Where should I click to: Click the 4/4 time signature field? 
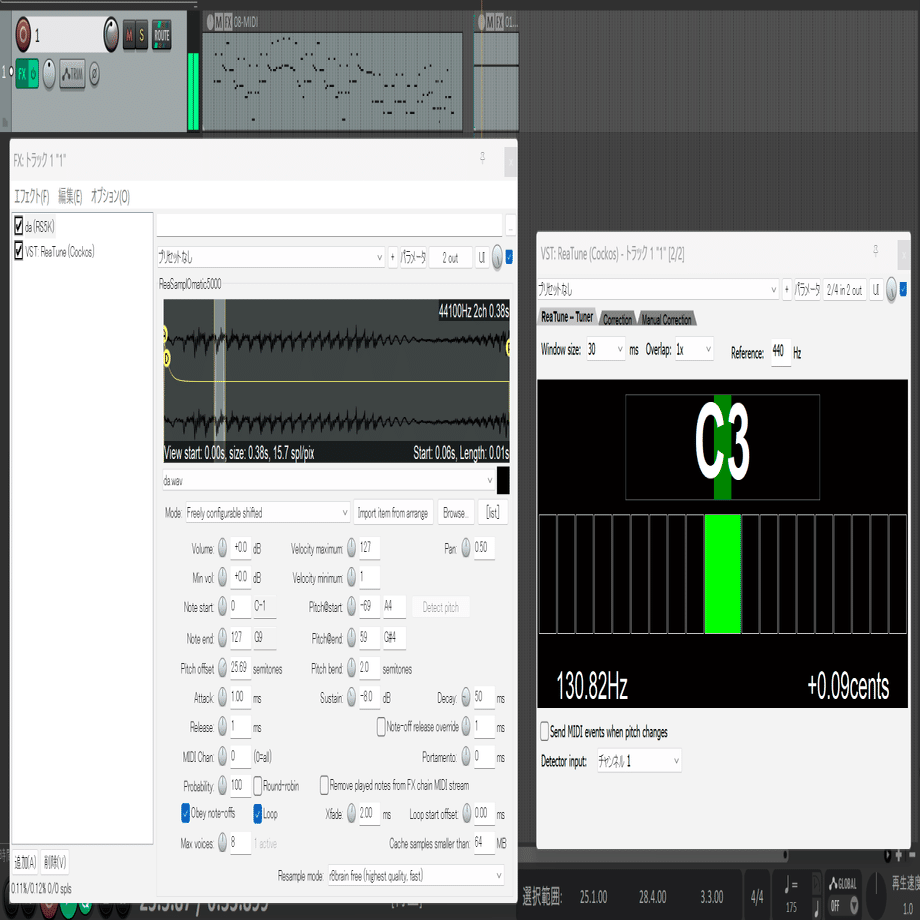[757, 897]
